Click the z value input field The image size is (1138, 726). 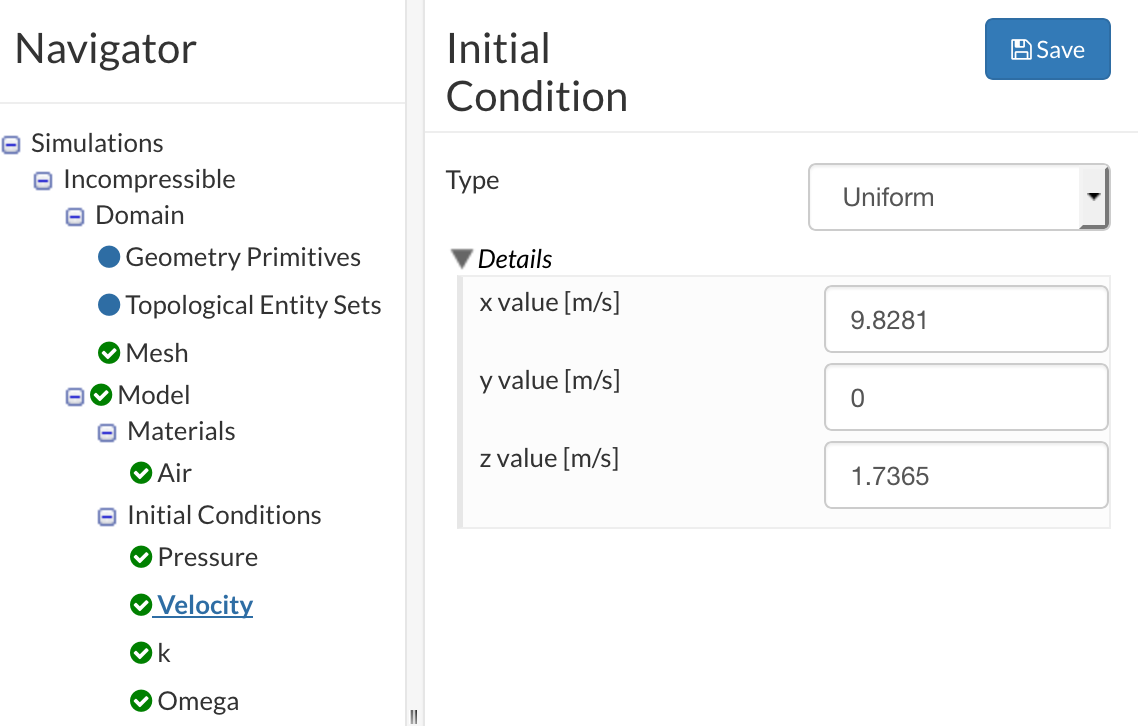965,476
